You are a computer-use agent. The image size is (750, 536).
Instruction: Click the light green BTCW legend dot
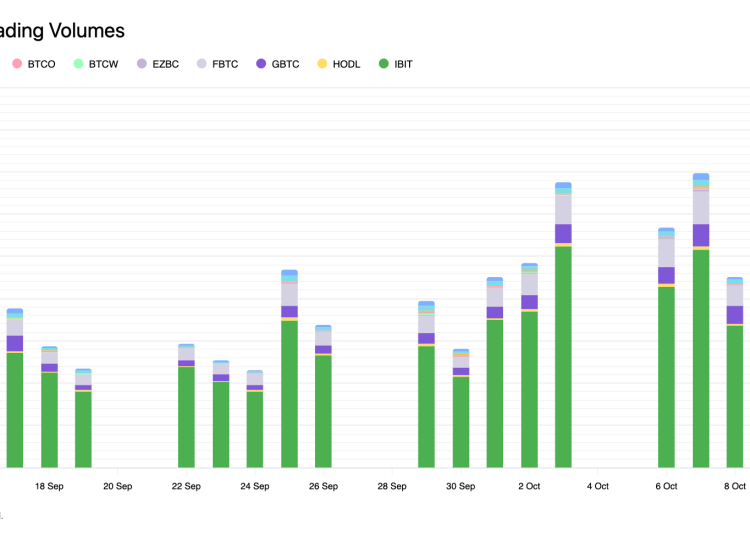(78, 64)
